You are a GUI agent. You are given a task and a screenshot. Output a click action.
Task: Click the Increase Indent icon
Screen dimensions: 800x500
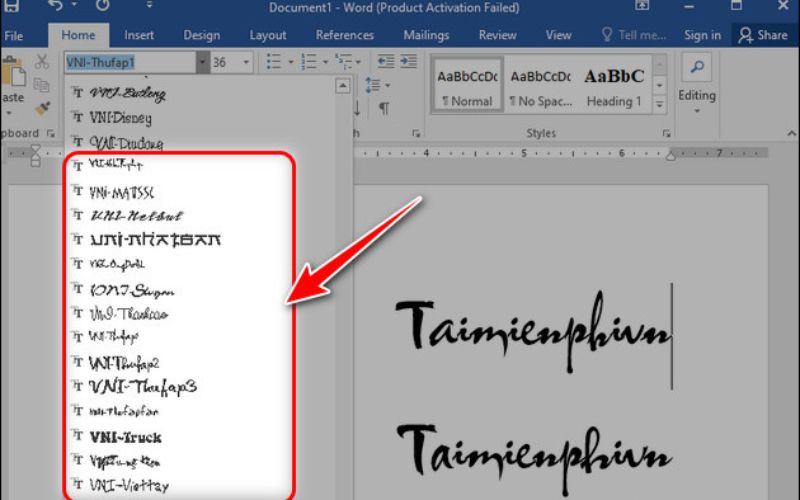(408, 61)
